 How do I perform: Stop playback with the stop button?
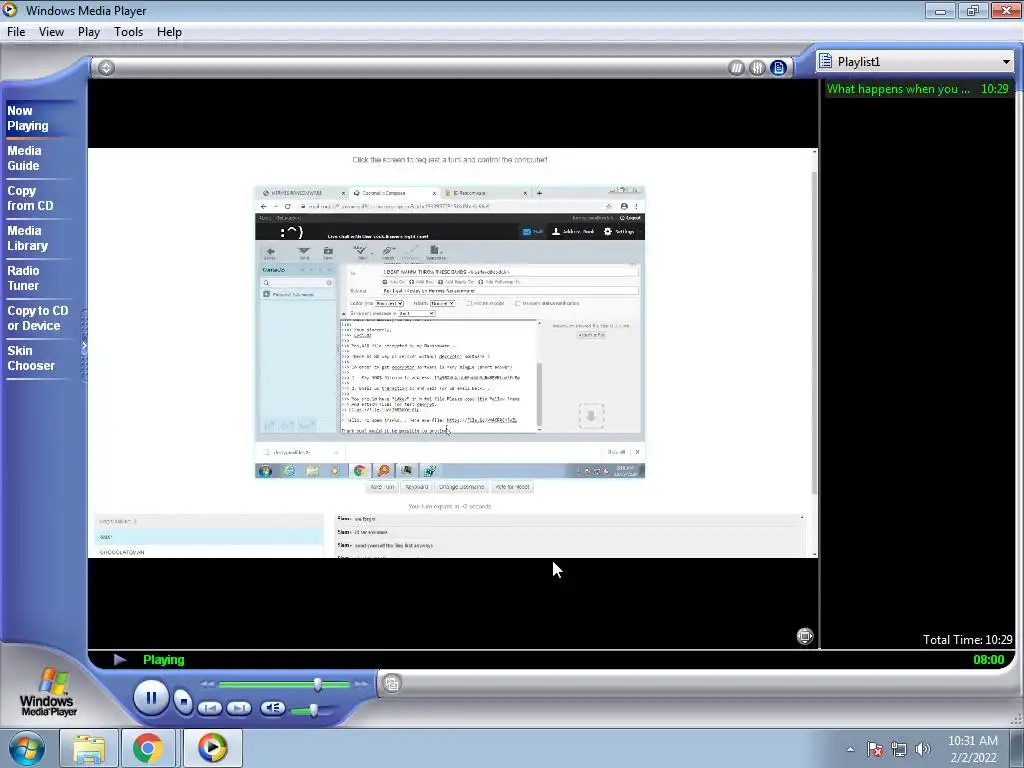pyautogui.click(x=184, y=702)
